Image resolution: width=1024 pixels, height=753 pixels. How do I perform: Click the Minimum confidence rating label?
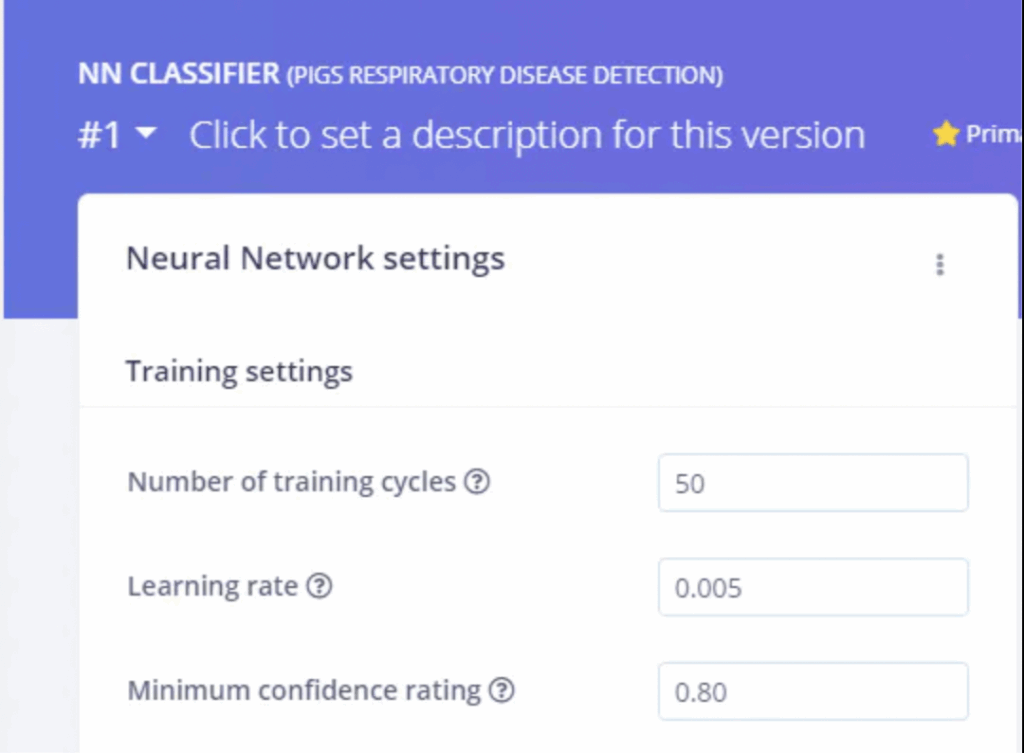[x=304, y=690]
